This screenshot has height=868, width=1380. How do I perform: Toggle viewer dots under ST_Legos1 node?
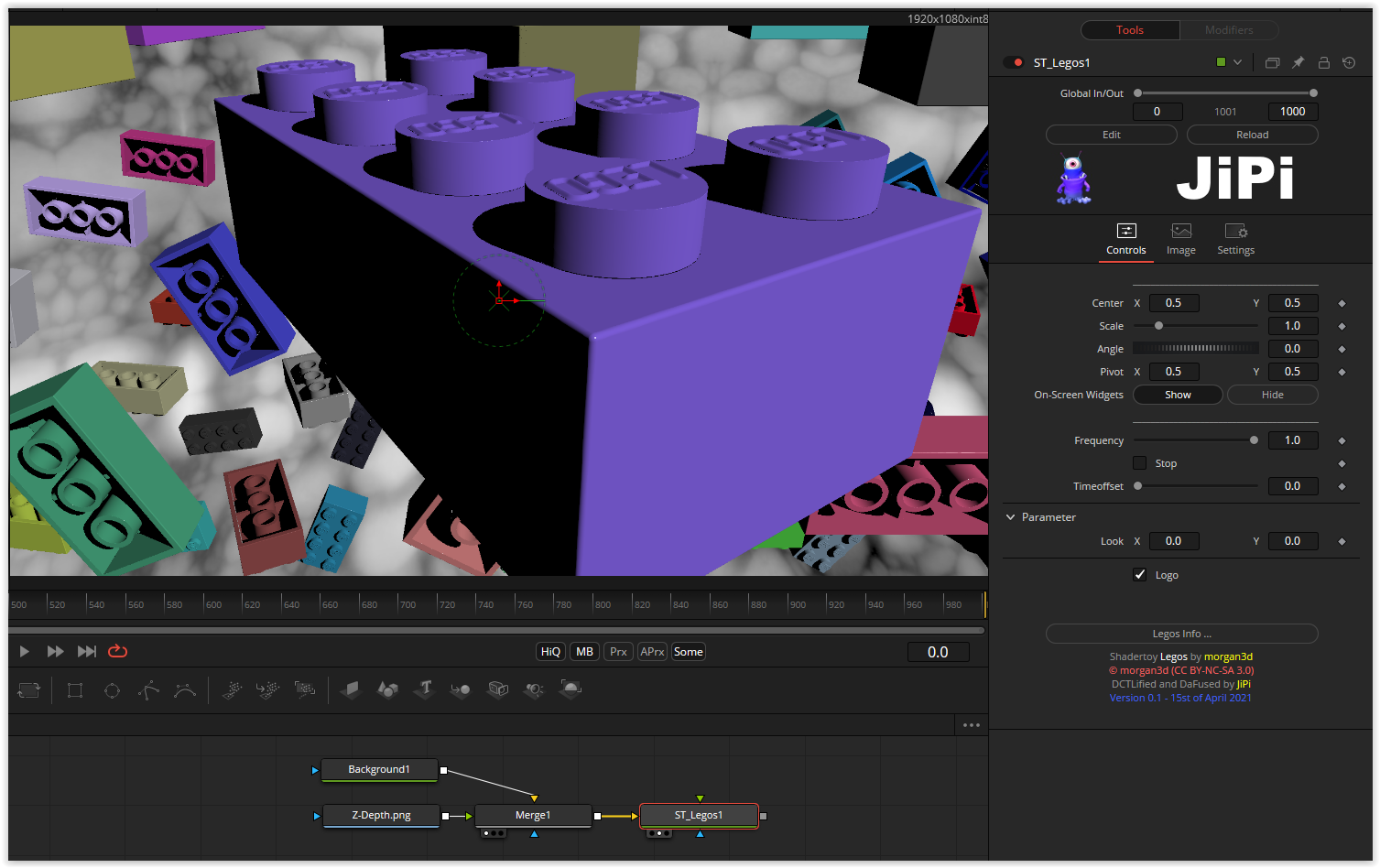pos(657,833)
